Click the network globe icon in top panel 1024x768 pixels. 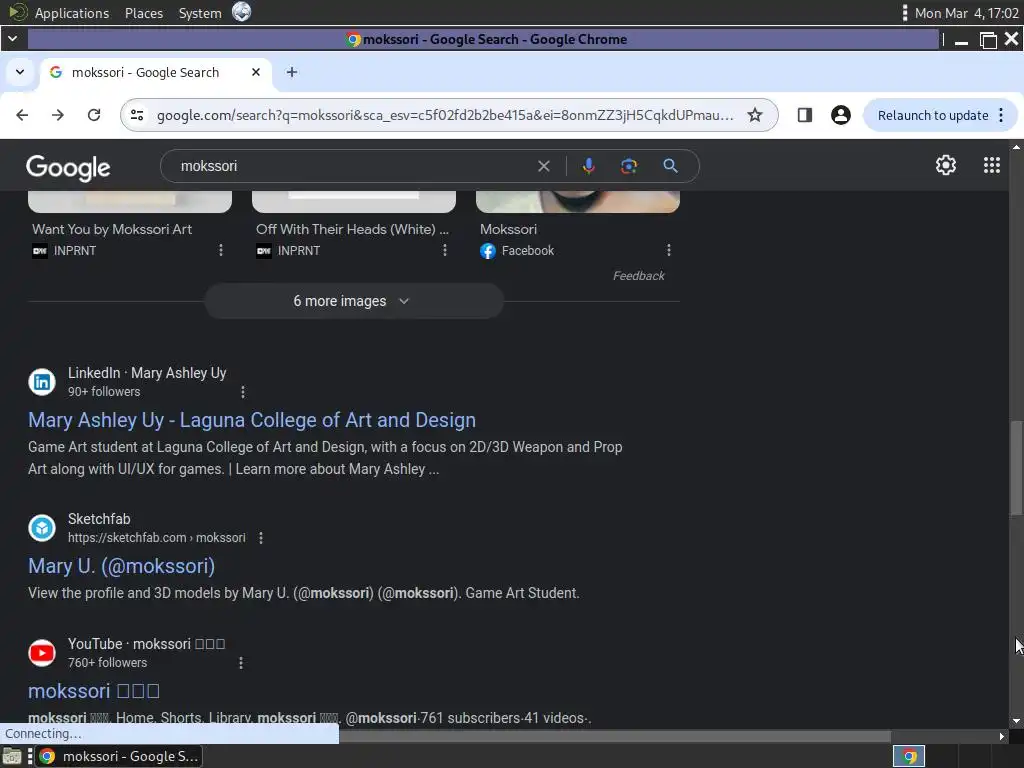click(242, 12)
